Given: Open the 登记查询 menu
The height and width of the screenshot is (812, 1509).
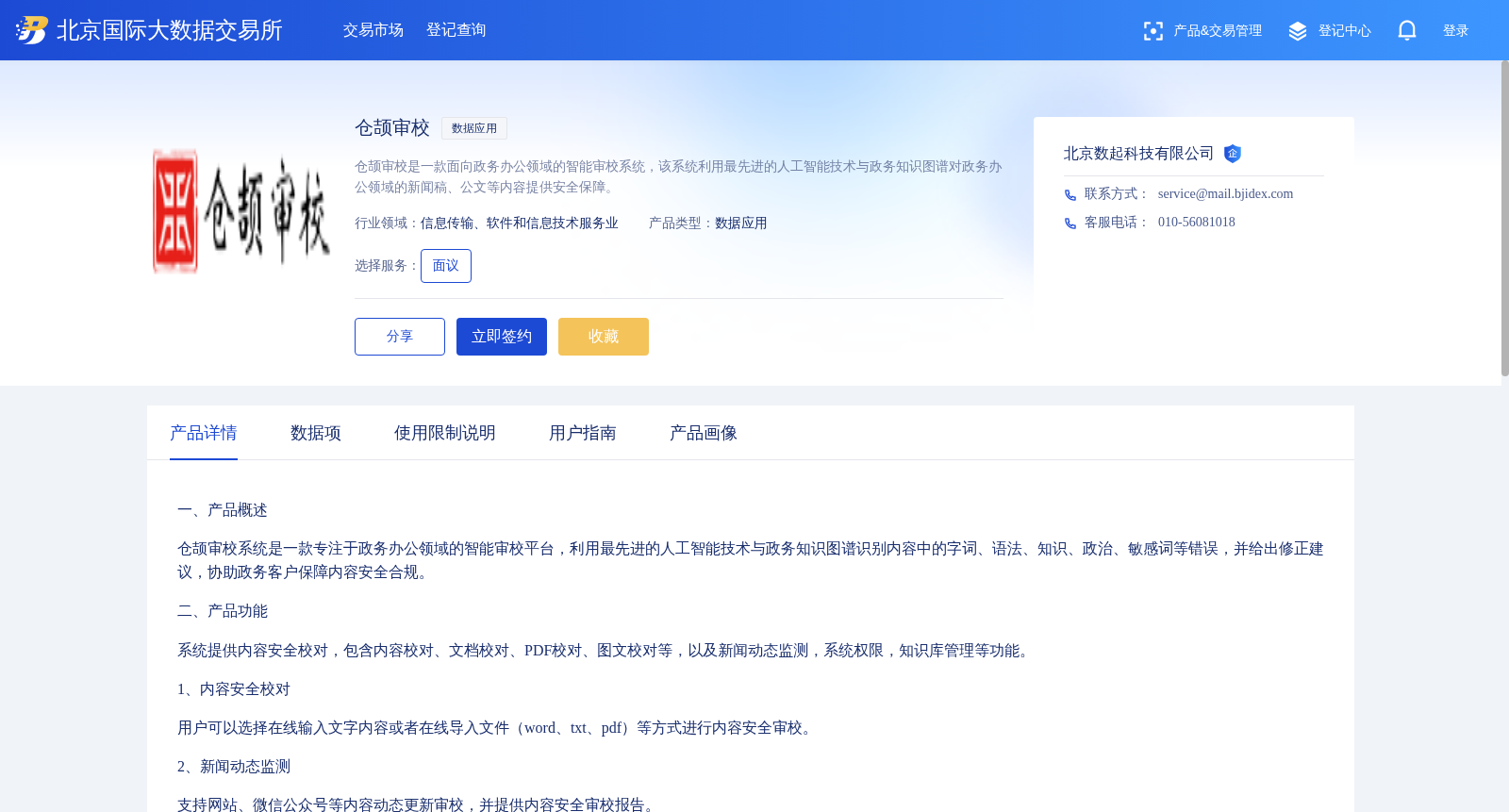Looking at the screenshot, I should click(x=456, y=30).
